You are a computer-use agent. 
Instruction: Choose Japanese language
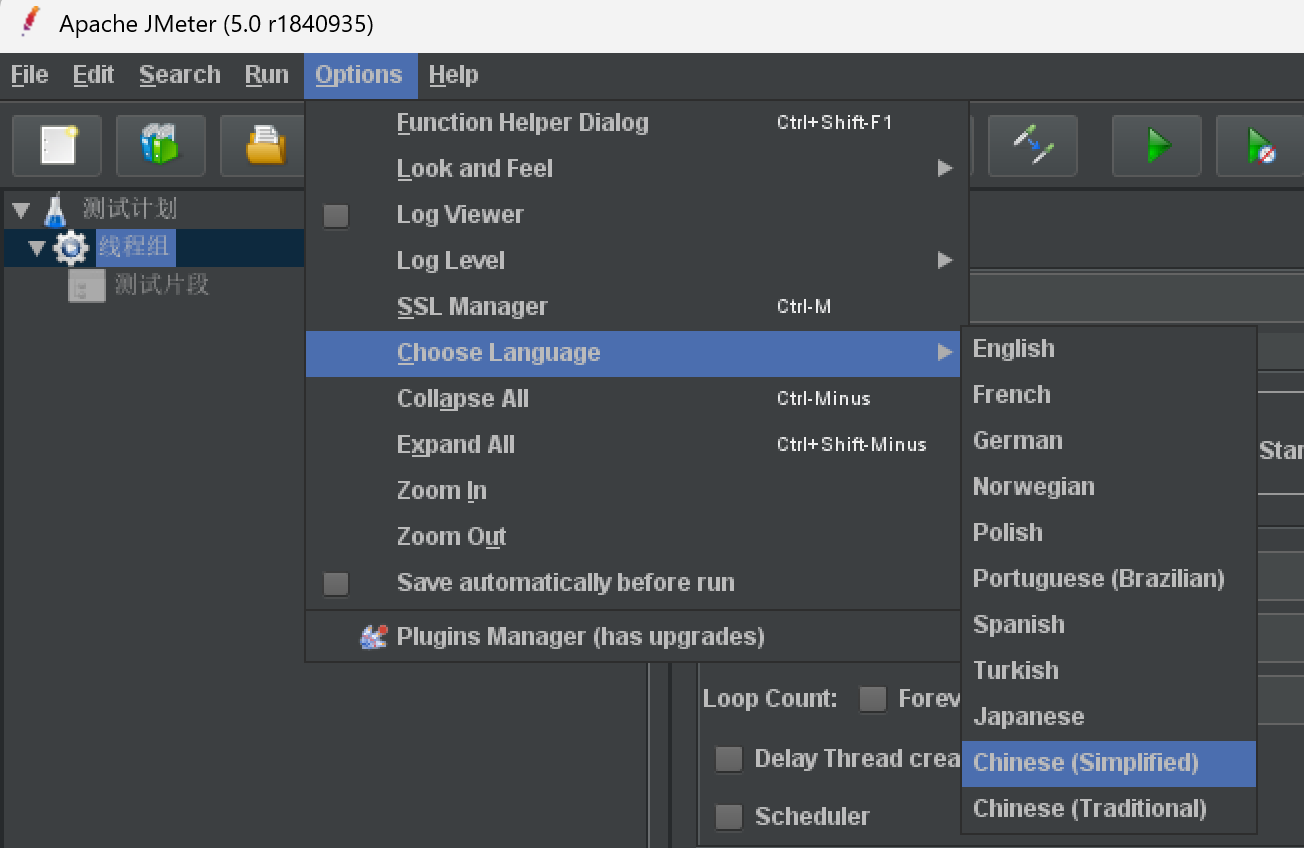point(1108,717)
